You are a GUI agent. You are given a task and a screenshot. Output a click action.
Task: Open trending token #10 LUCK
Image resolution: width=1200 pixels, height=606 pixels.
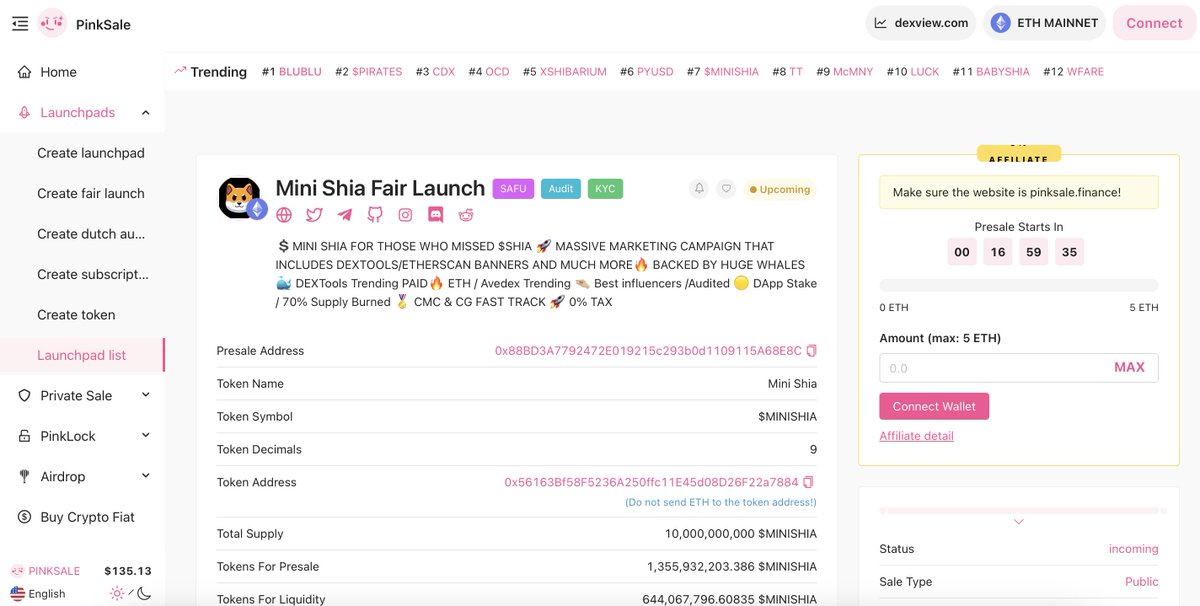tap(913, 72)
